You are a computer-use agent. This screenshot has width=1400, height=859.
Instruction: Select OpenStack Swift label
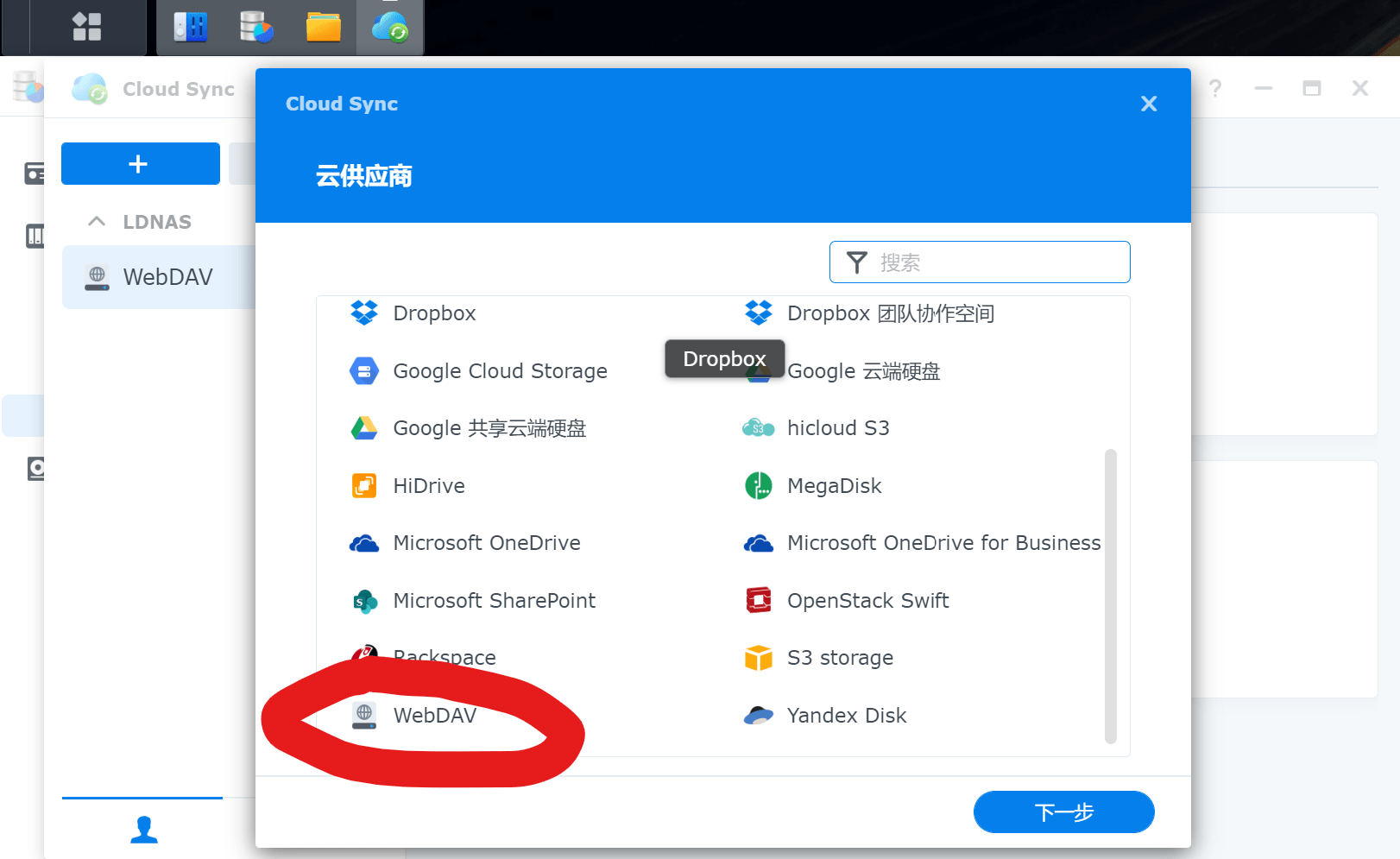point(868,601)
